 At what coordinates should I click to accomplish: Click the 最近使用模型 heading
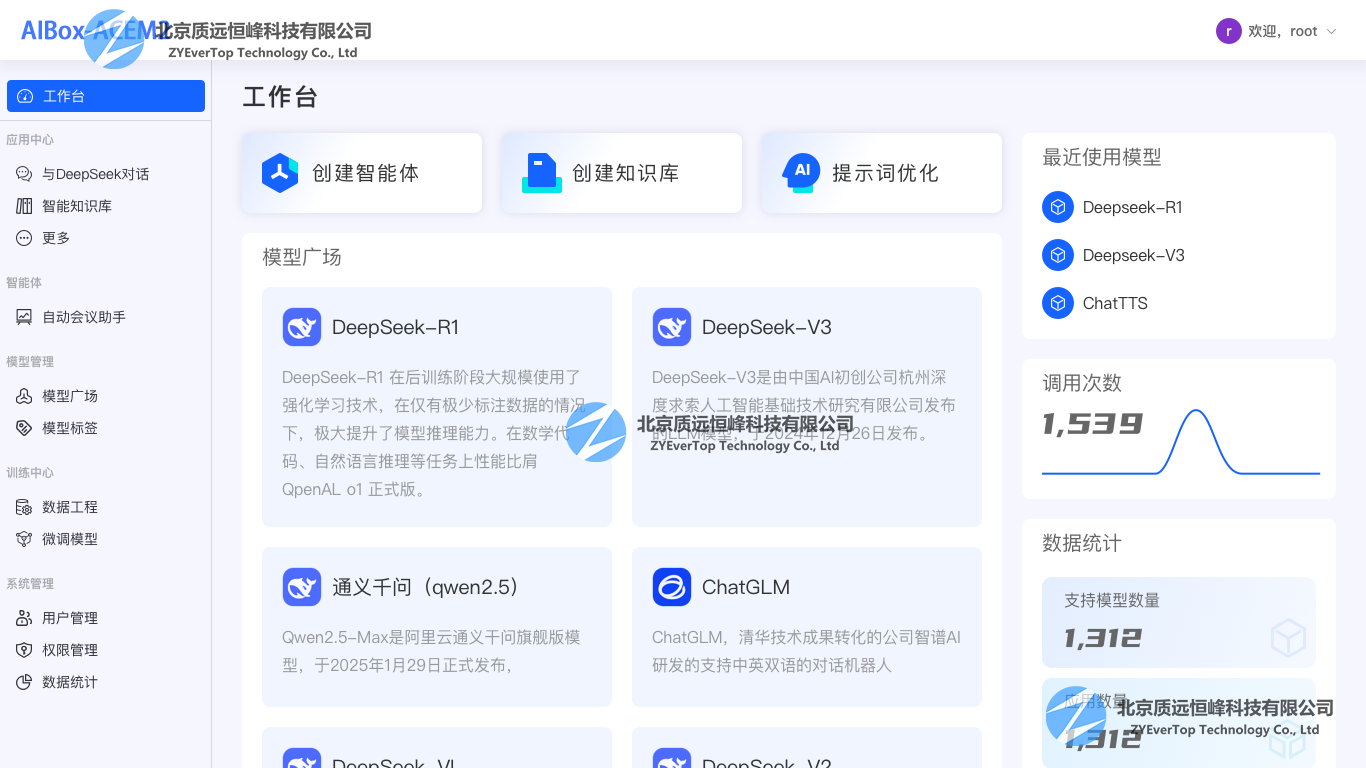(x=1102, y=157)
